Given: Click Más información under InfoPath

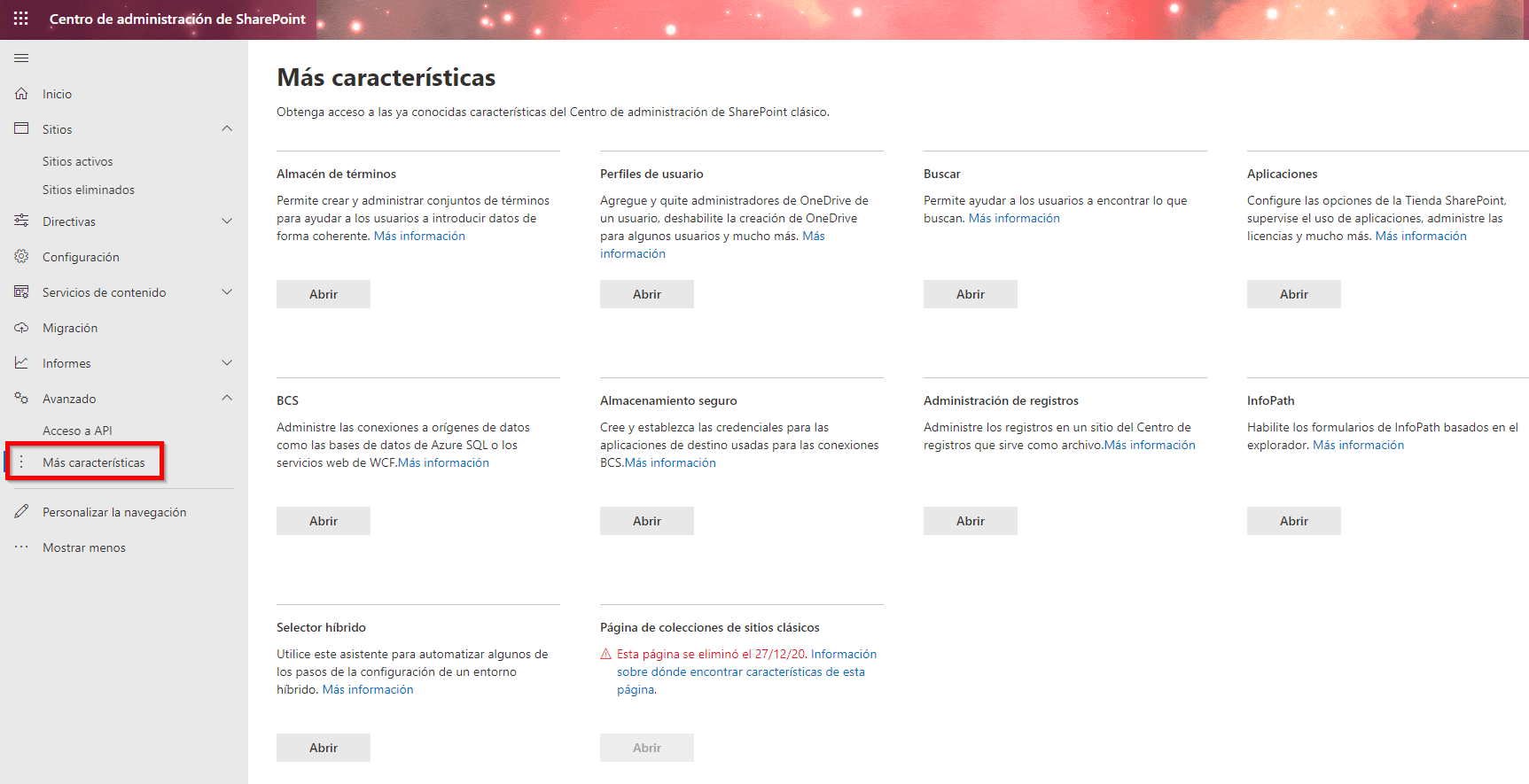Looking at the screenshot, I should point(1358,445).
